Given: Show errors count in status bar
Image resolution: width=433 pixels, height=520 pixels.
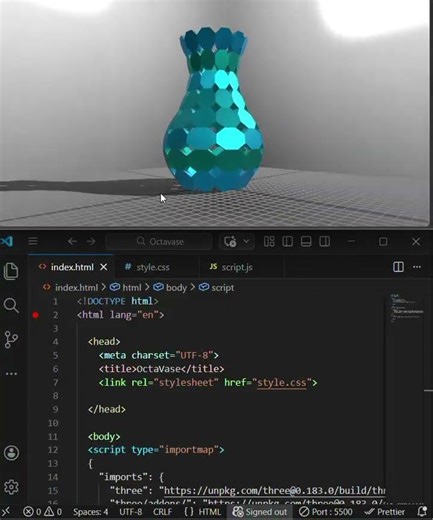Looking at the screenshot, I should point(32,512).
